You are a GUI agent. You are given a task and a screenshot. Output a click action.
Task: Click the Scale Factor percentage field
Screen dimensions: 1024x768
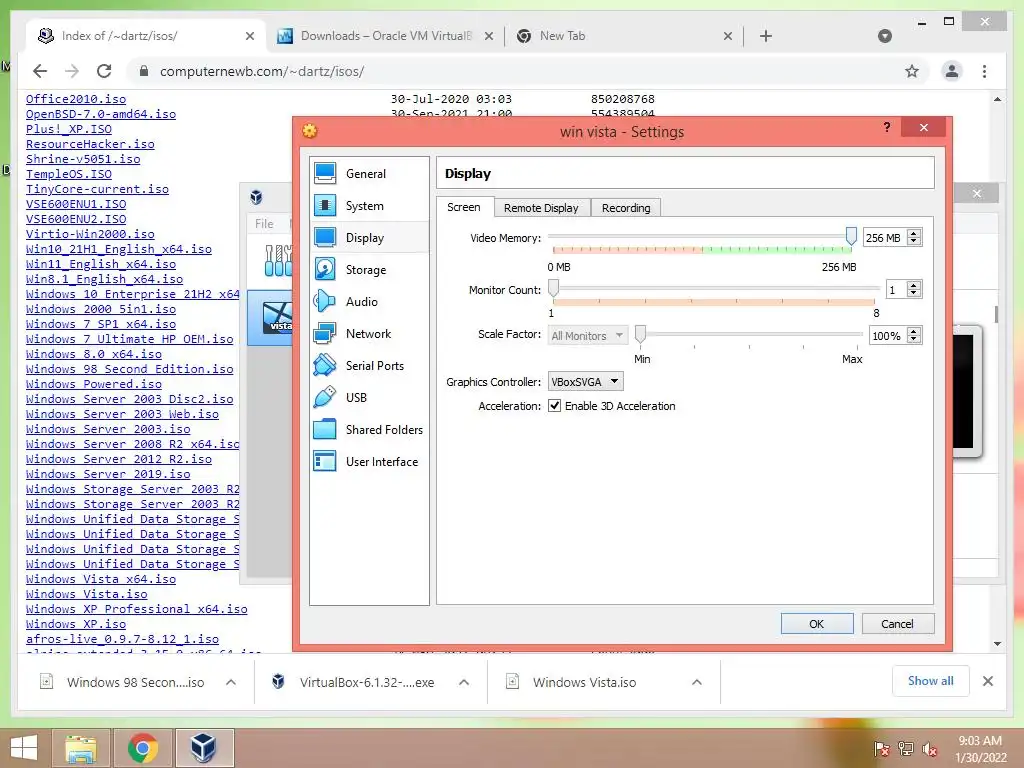coord(888,336)
